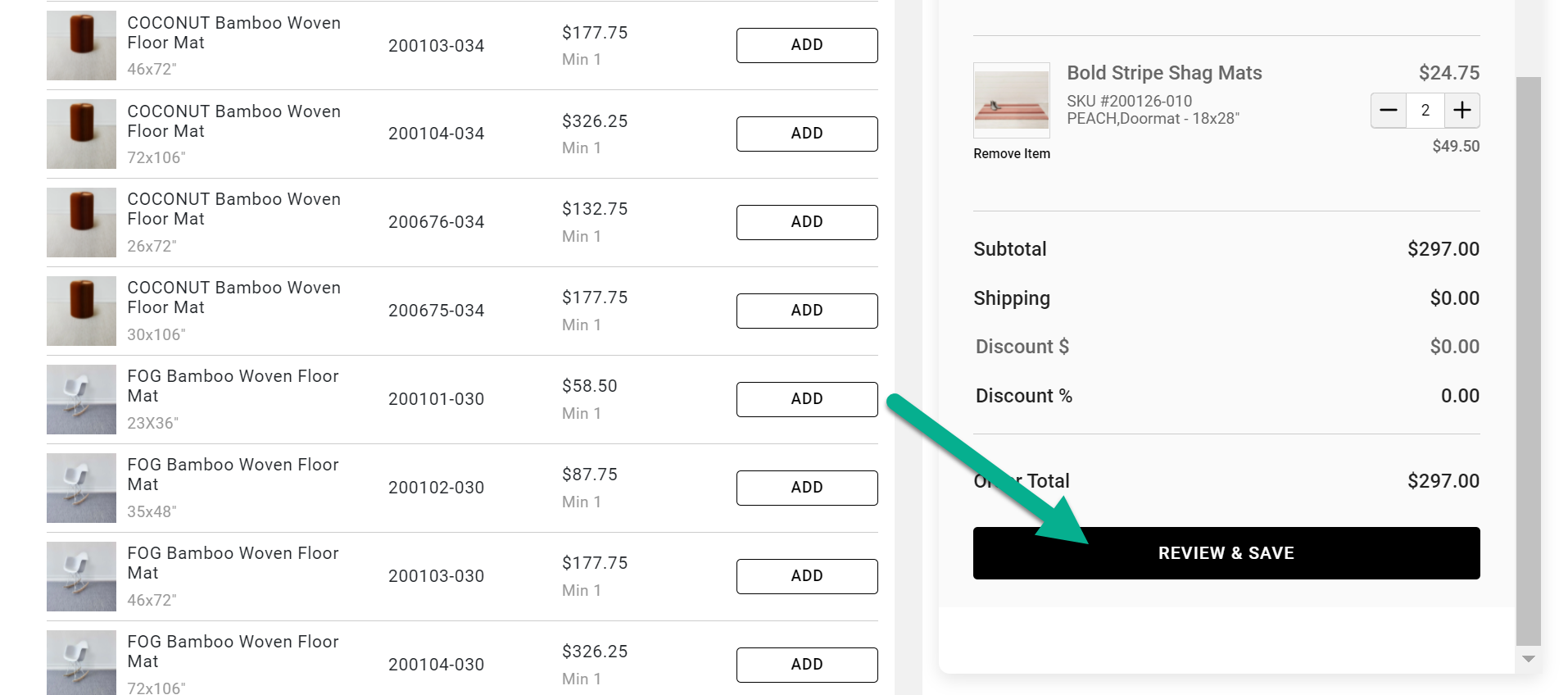Remove the Bold Stripe Shag Mats item

click(x=1011, y=154)
